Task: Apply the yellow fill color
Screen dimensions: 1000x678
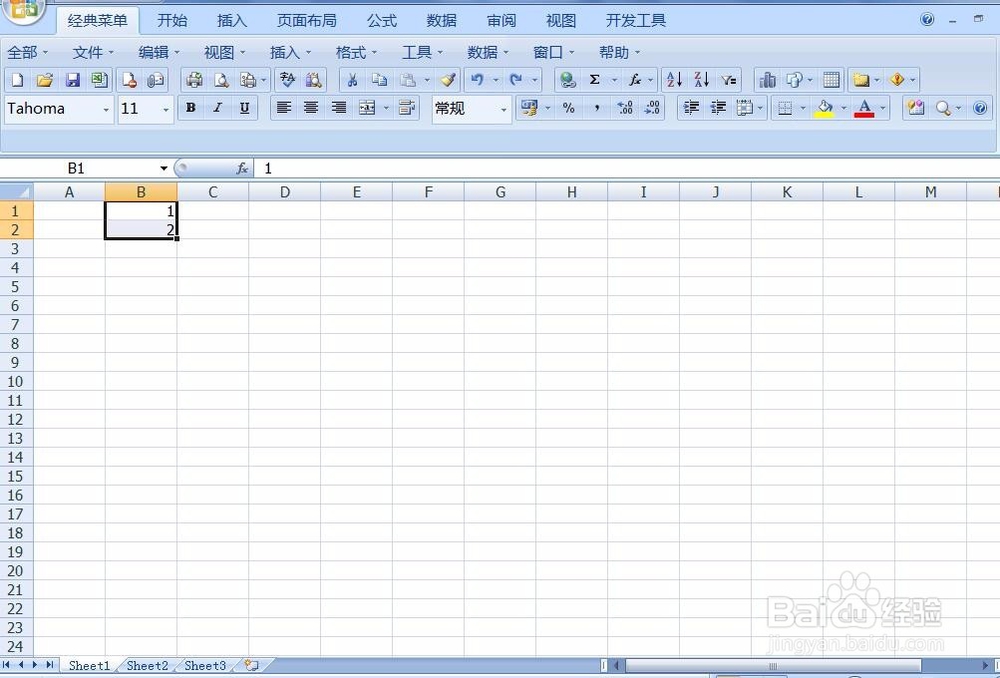Action: (825, 108)
